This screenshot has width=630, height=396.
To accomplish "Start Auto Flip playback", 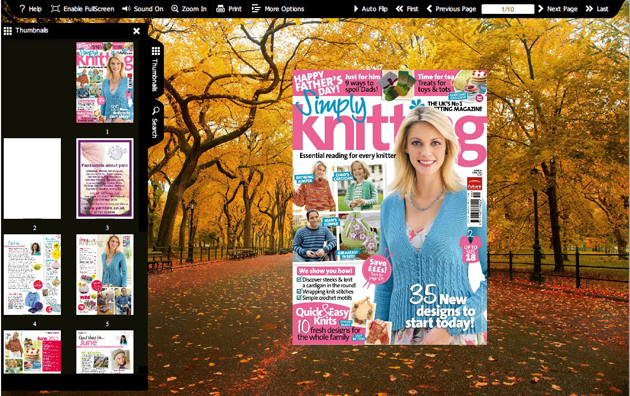I will coord(370,9).
